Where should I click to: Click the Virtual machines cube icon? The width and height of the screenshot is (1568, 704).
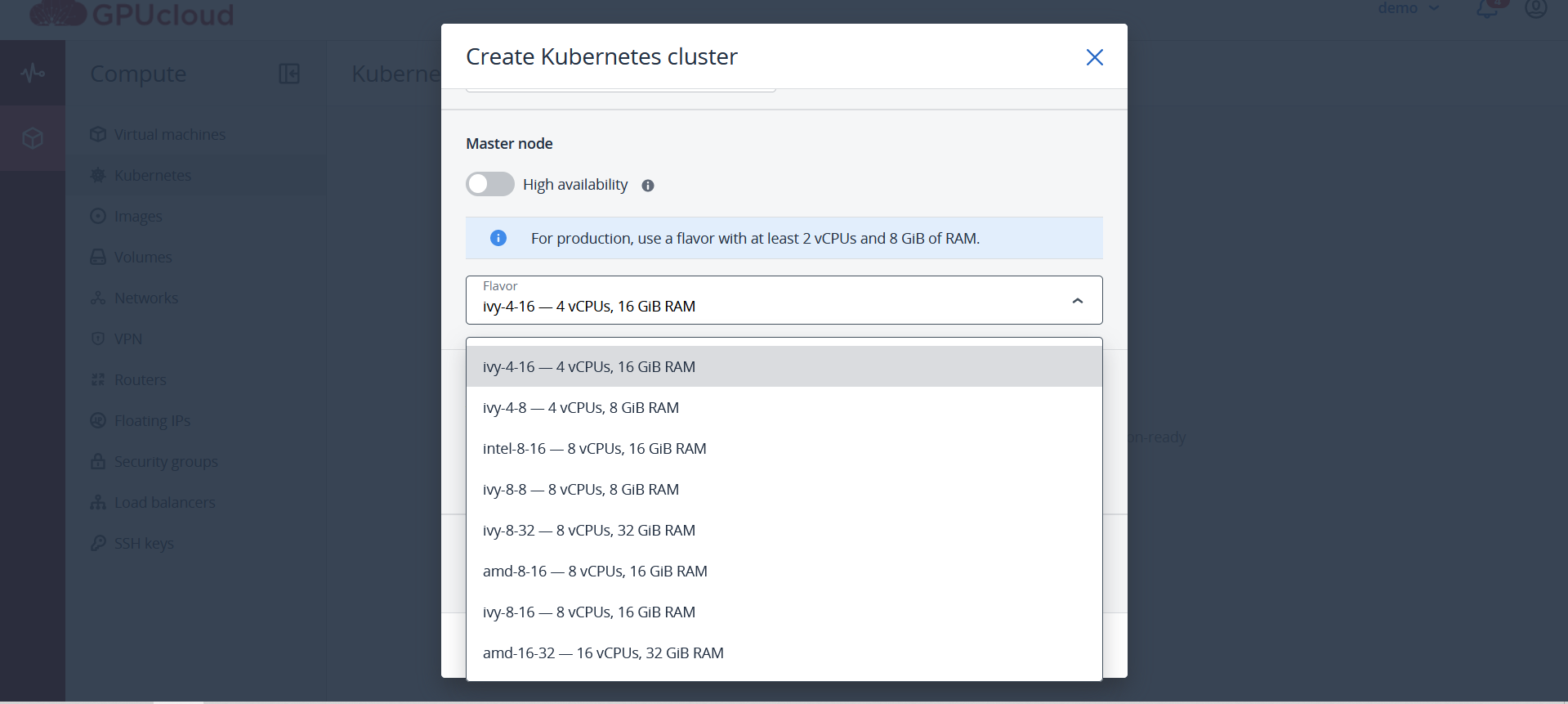pos(98,134)
